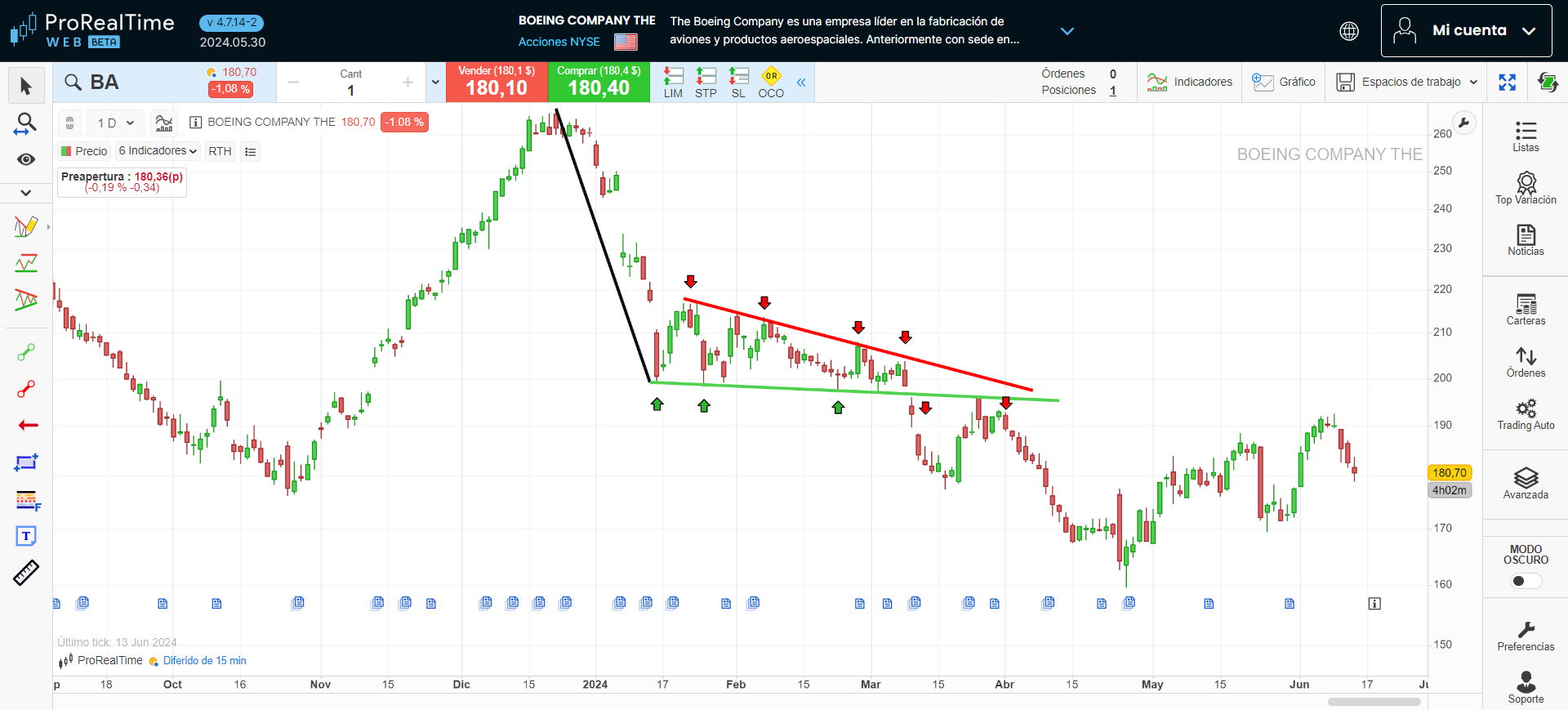Select the Fibonacci retracement drawing tool
Image resolution: width=1568 pixels, height=710 pixels.
click(x=26, y=499)
